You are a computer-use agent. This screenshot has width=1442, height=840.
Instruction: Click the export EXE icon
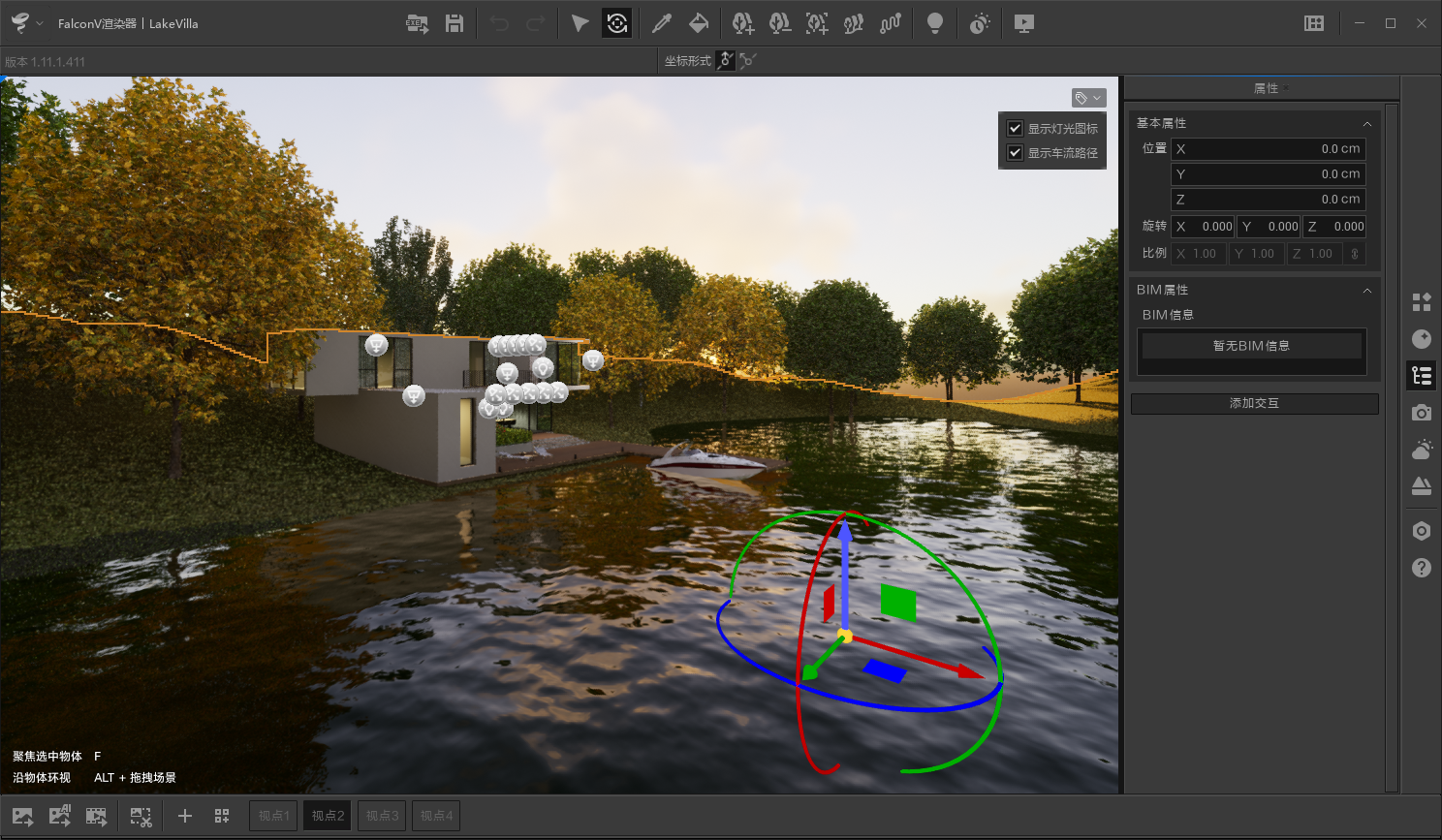click(417, 23)
